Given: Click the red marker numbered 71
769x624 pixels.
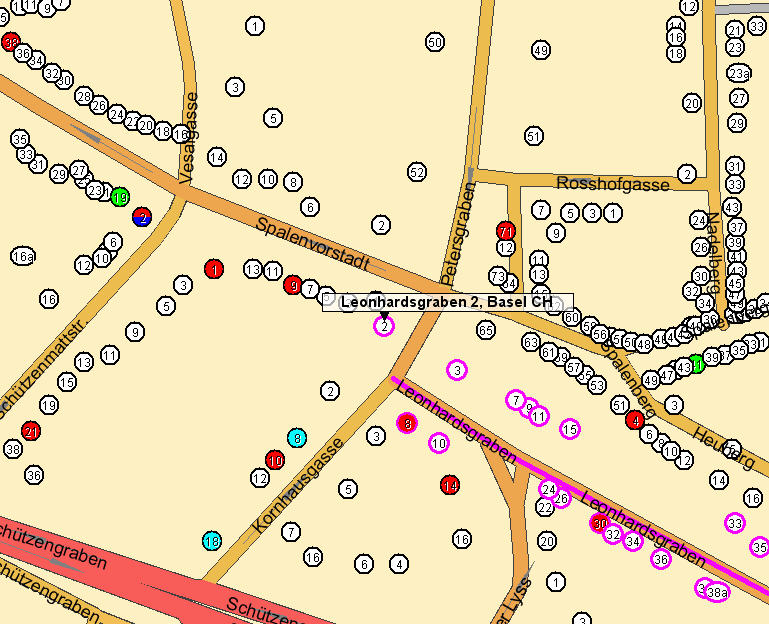Looking at the screenshot, I should point(506,231).
